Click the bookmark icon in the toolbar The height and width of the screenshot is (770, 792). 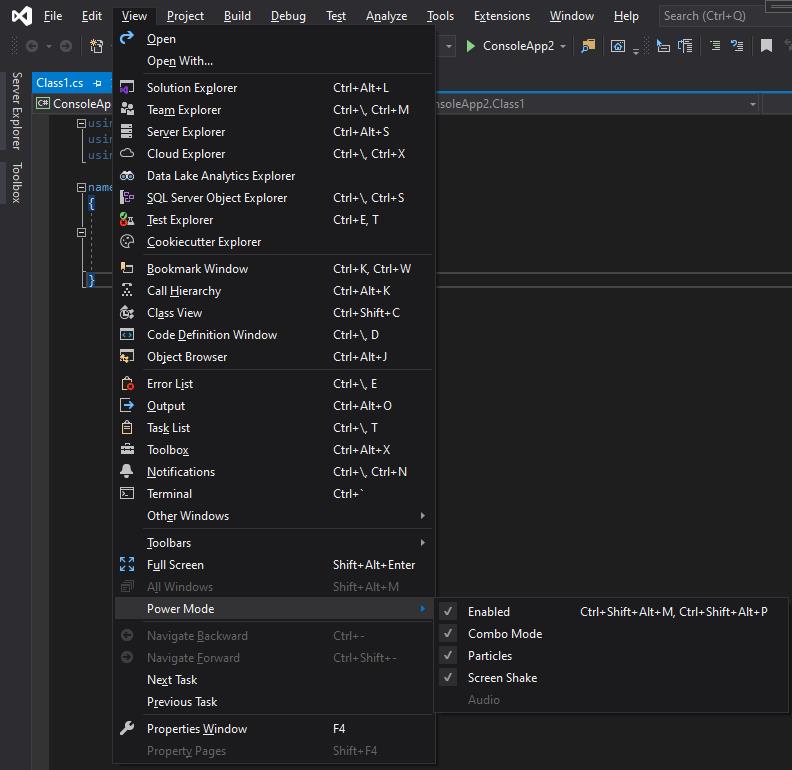(766, 46)
